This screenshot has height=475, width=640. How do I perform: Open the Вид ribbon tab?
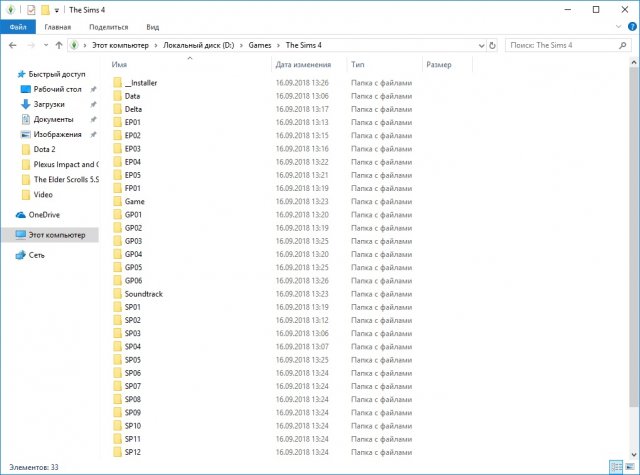coord(153,27)
